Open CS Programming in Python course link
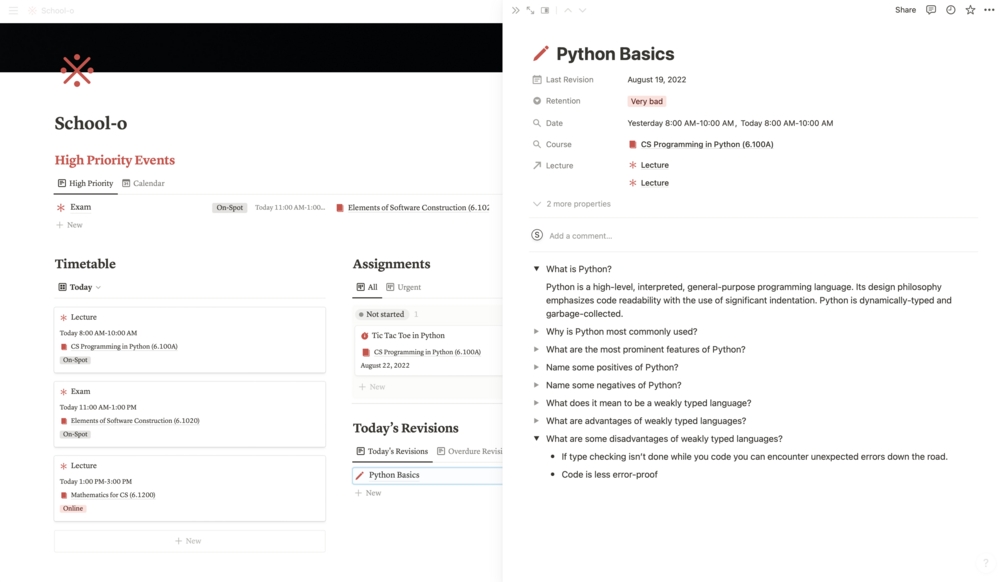Viewport: 1005px width, 582px height. point(706,144)
